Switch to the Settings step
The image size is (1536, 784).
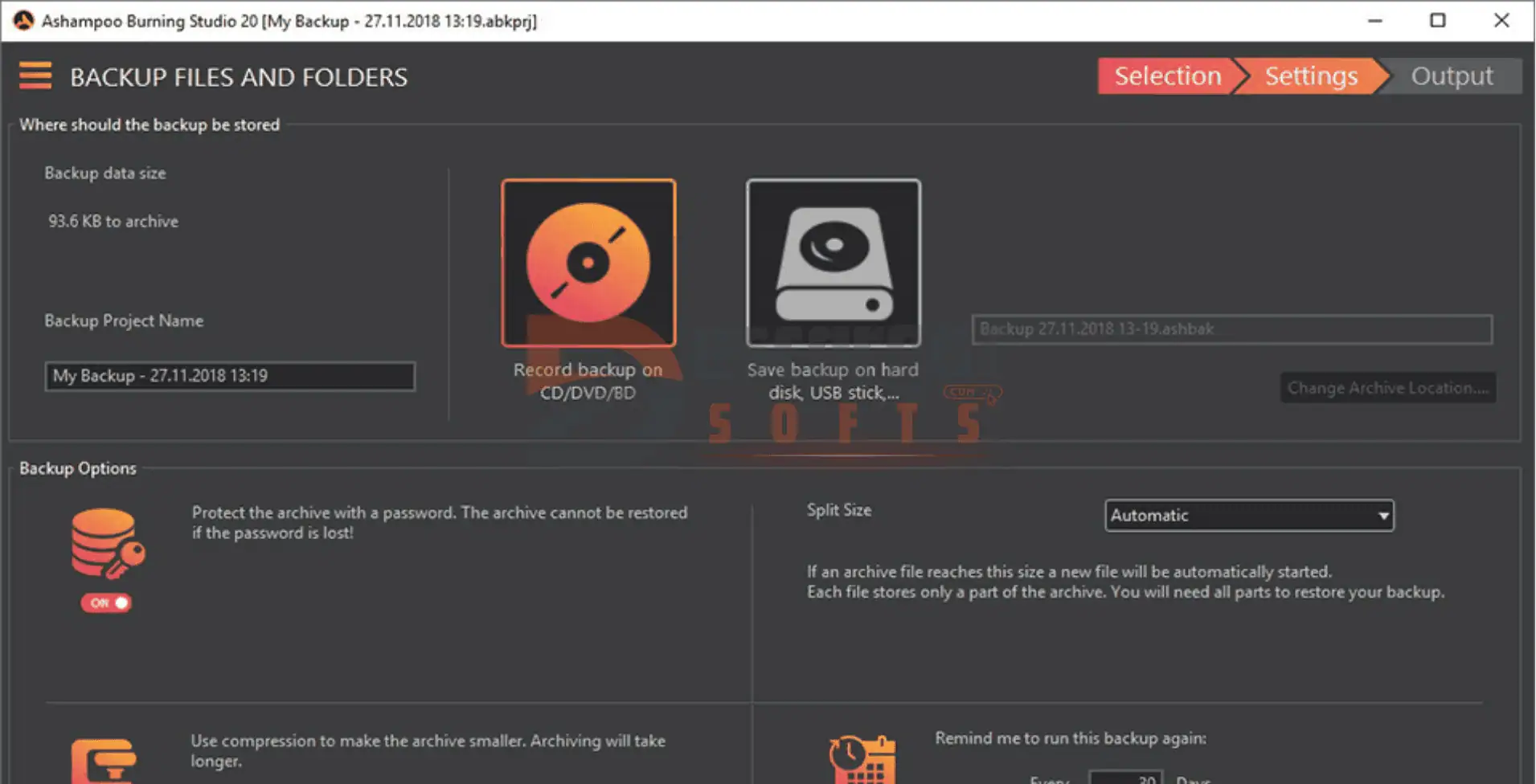click(1310, 76)
